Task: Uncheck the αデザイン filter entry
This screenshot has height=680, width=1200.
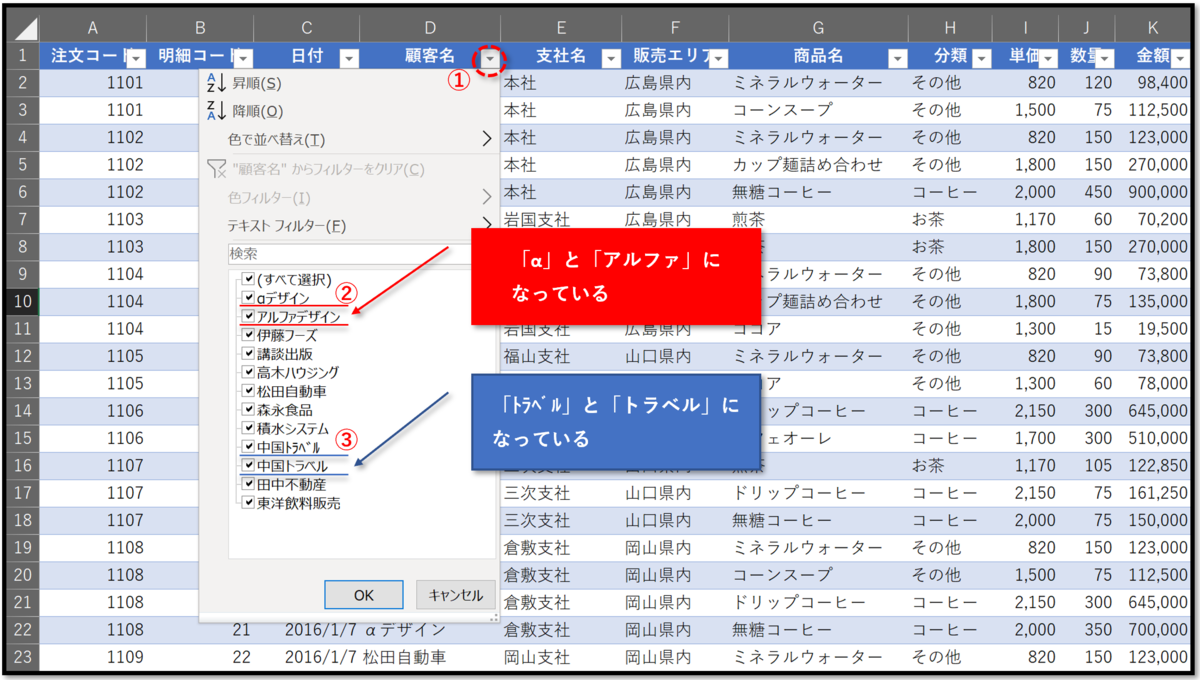Action: [249, 298]
